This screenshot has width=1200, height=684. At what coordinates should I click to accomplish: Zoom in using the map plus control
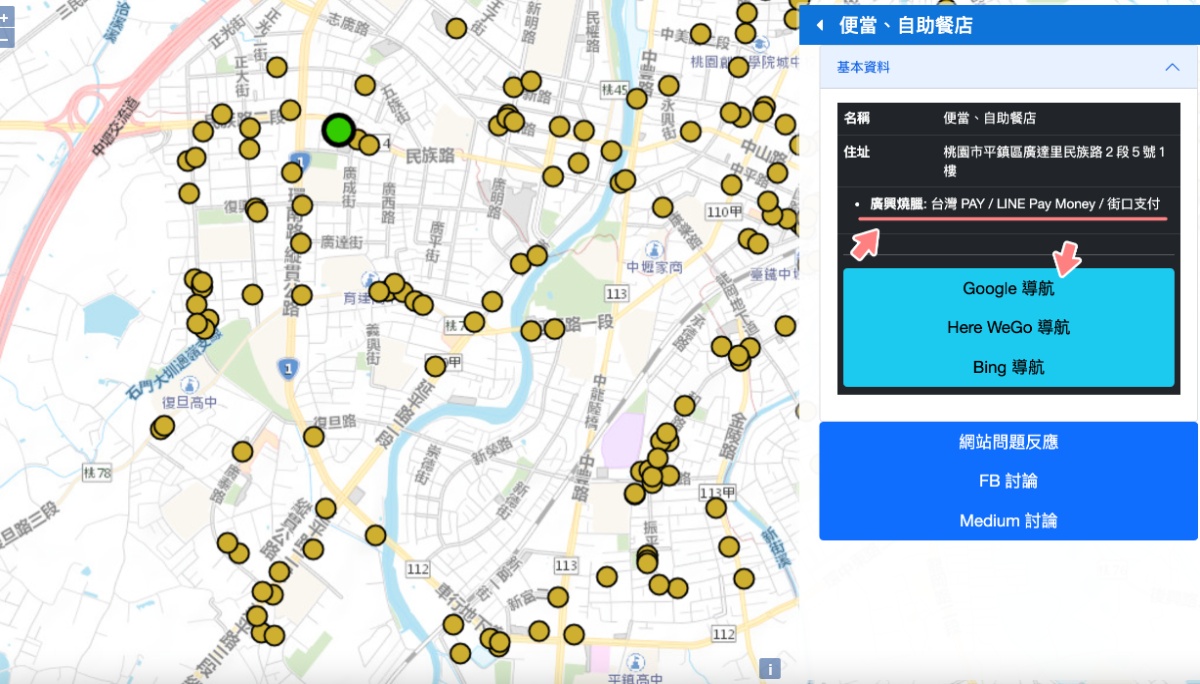(x=4, y=17)
